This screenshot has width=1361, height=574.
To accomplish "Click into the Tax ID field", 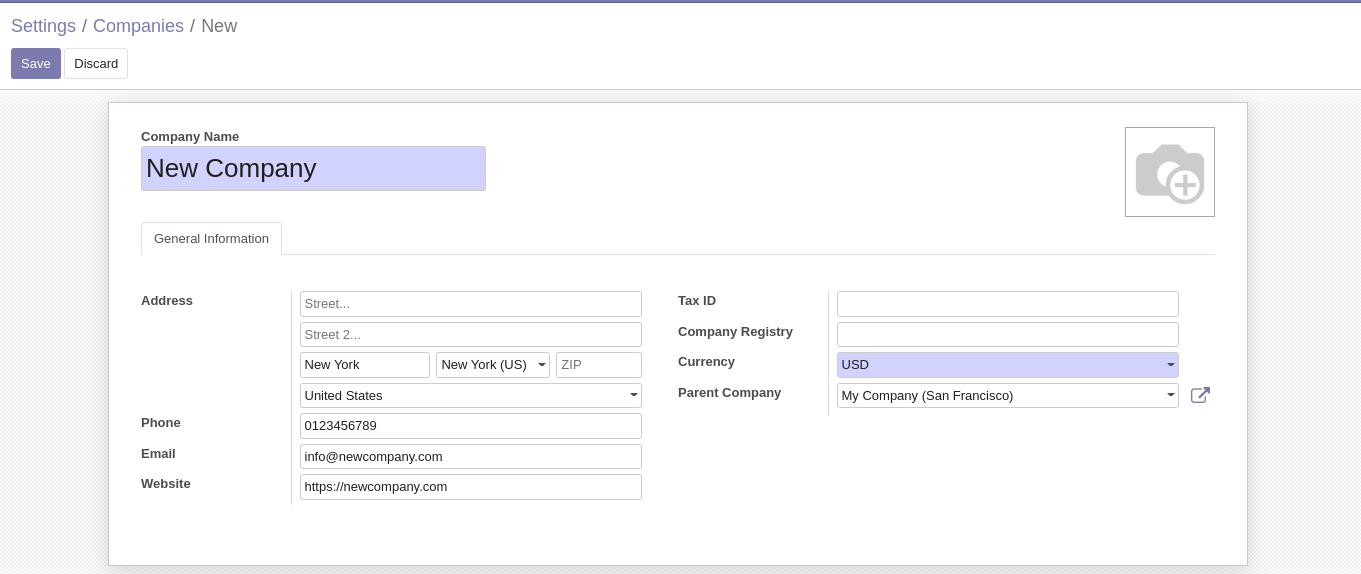I will click(1007, 304).
